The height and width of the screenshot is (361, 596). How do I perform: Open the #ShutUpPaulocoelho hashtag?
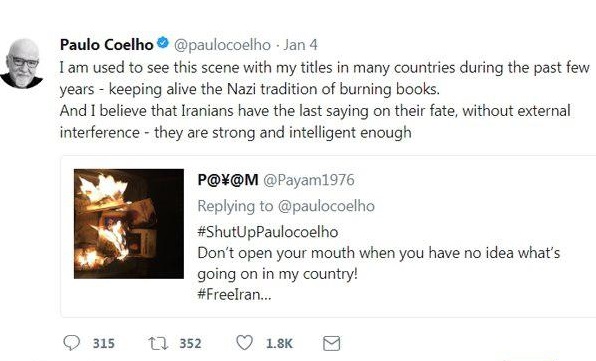(x=268, y=232)
